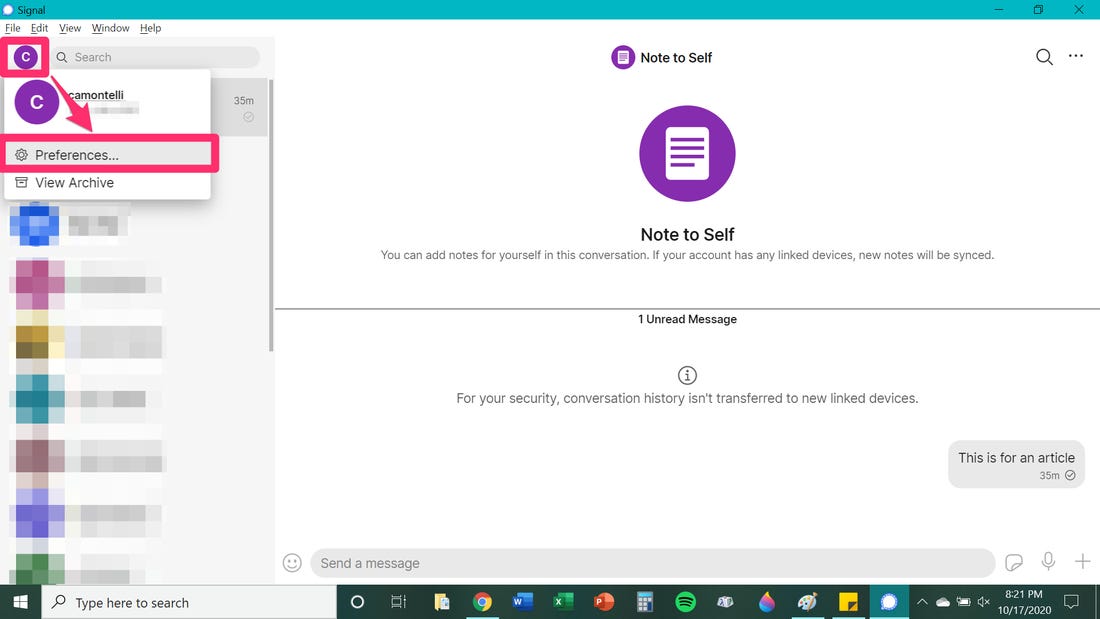Viewport: 1100px width, 619px height.
Task: Open Calculator from the taskbar
Action: [645, 602]
